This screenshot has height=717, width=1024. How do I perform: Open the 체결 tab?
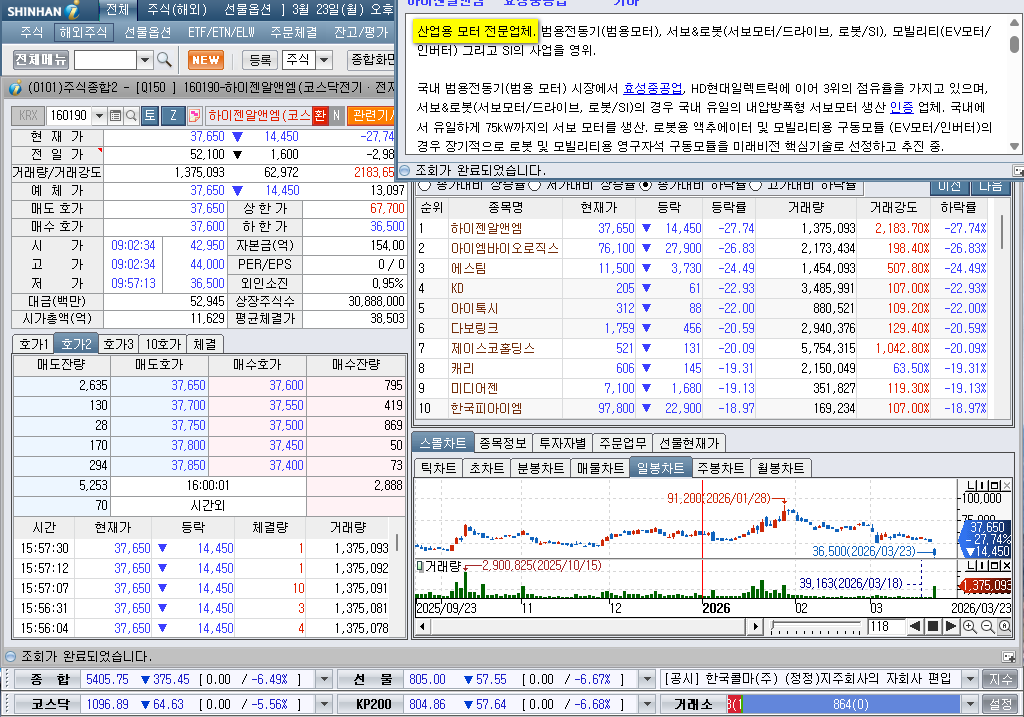(x=205, y=344)
